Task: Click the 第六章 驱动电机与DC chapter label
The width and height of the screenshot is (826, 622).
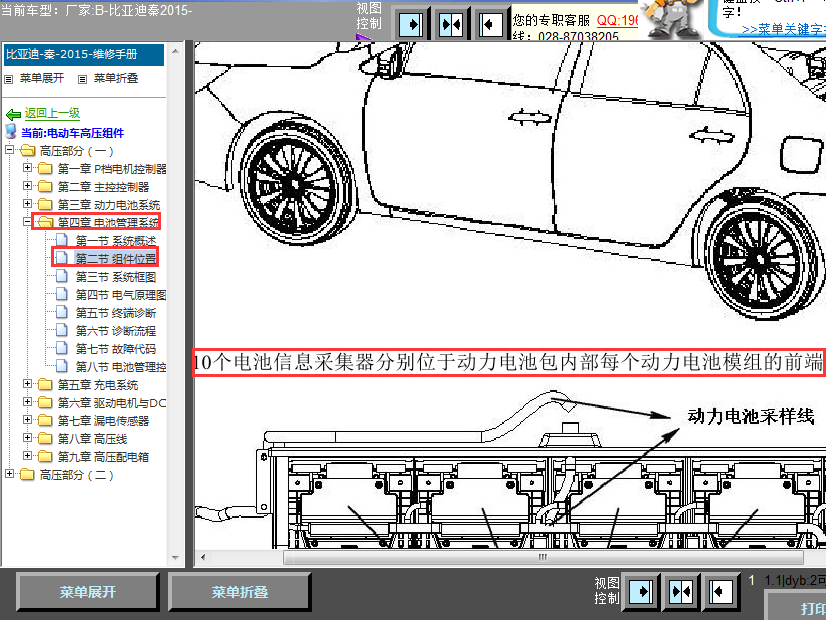Action: pyautogui.click(x=112, y=402)
